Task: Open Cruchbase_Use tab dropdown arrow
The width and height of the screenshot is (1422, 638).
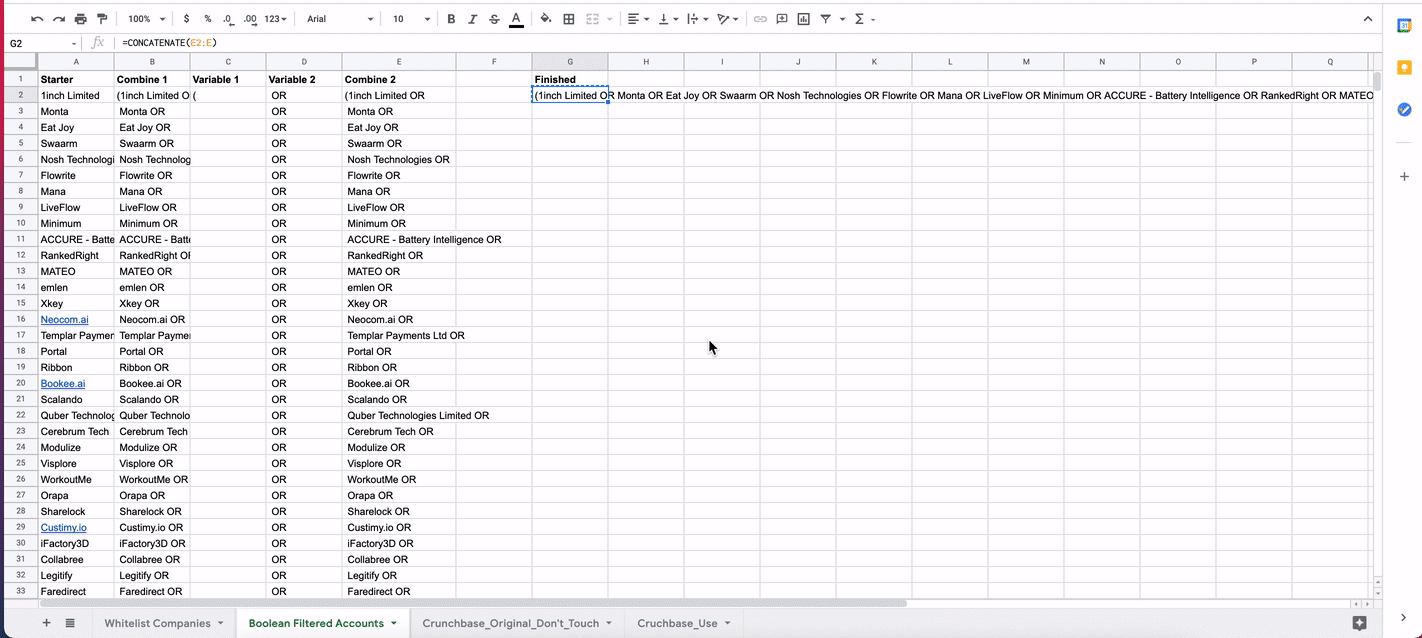Action: click(x=728, y=623)
